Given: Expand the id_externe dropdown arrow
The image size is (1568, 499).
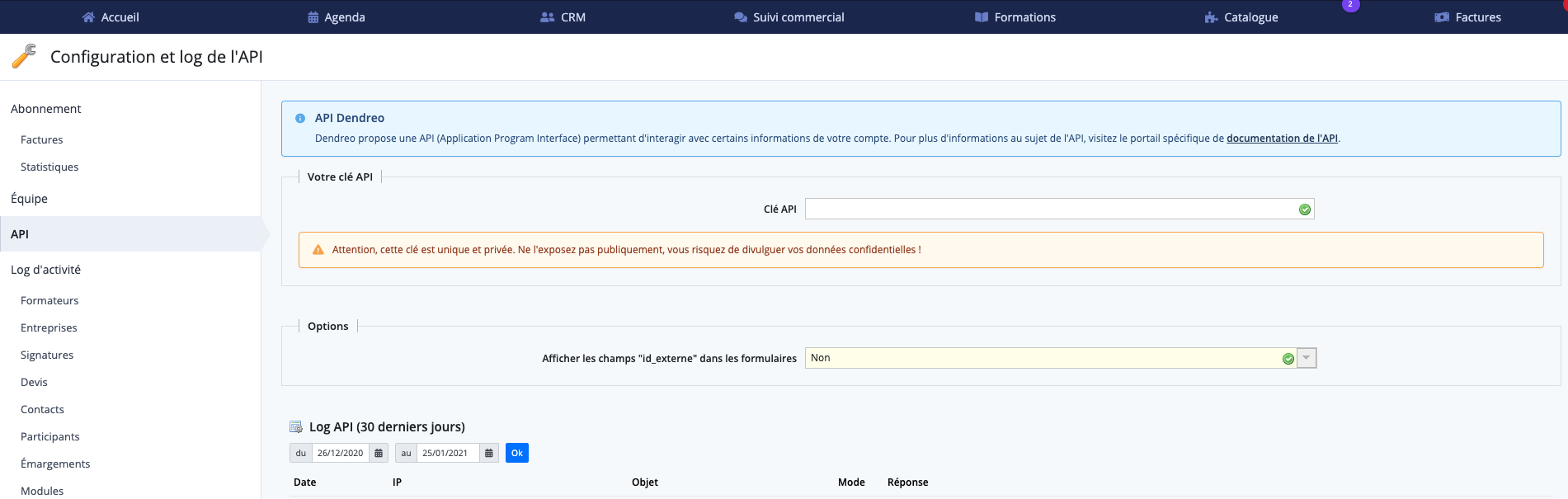Looking at the screenshot, I should click(1307, 358).
